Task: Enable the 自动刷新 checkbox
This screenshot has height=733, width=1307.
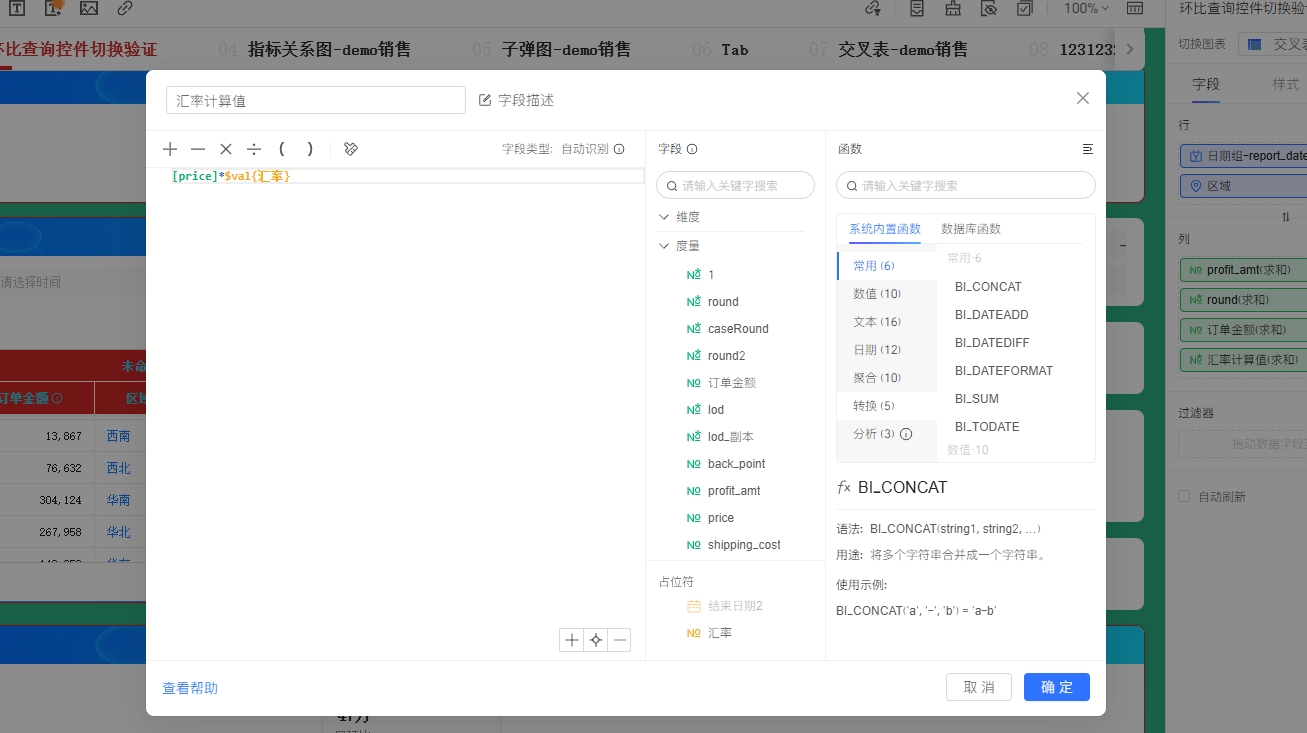Action: 1185,497
